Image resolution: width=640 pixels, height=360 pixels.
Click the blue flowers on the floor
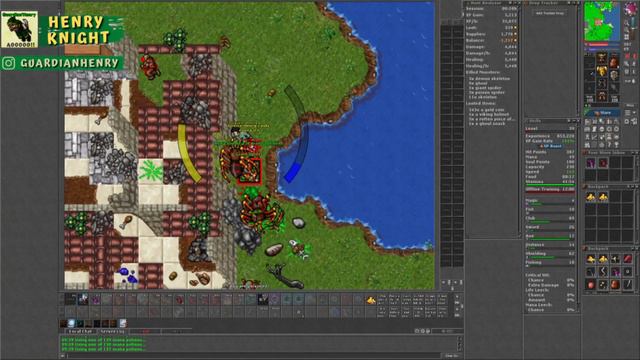(127, 274)
